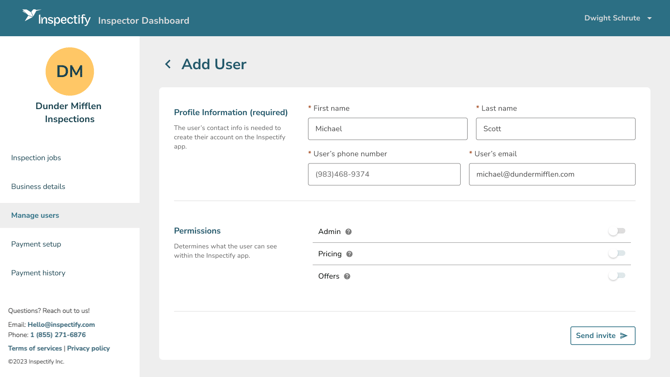Go back using the arrow beside Add User
This screenshot has height=377, width=670.
pyautogui.click(x=168, y=64)
